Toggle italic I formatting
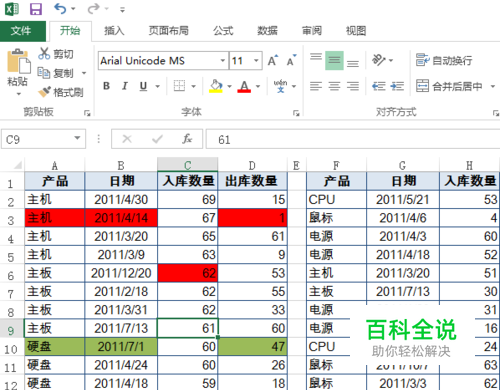The height and width of the screenshot is (390, 500). coord(125,86)
